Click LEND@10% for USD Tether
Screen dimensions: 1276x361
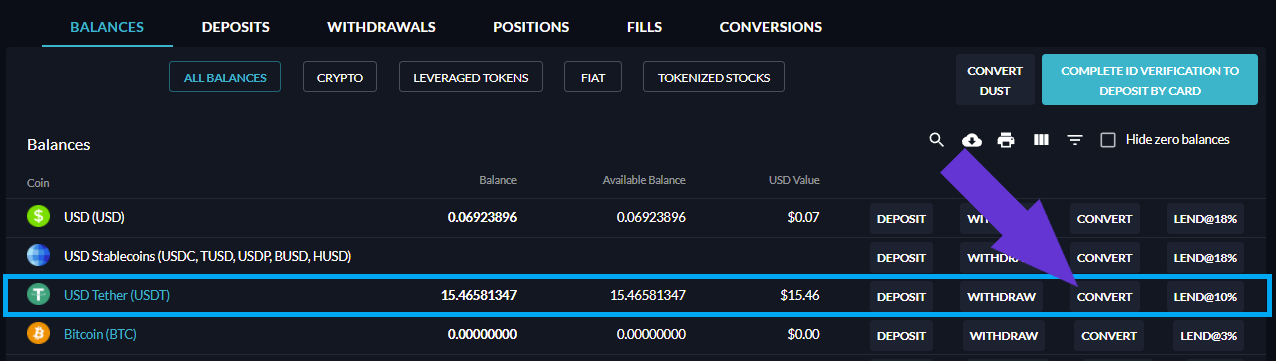[x=1205, y=297]
